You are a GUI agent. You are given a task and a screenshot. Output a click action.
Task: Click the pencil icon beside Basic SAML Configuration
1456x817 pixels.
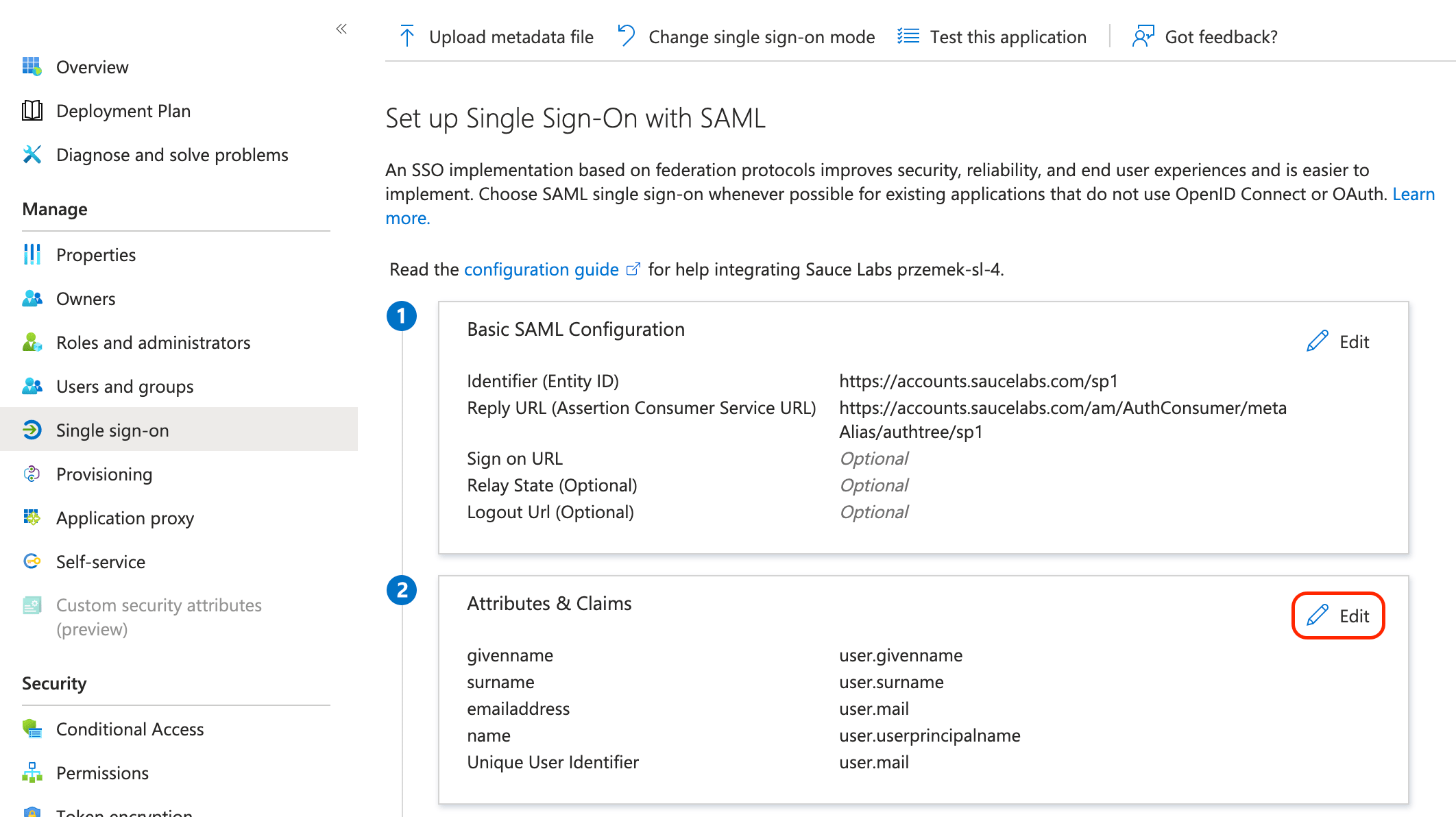(1317, 341)
